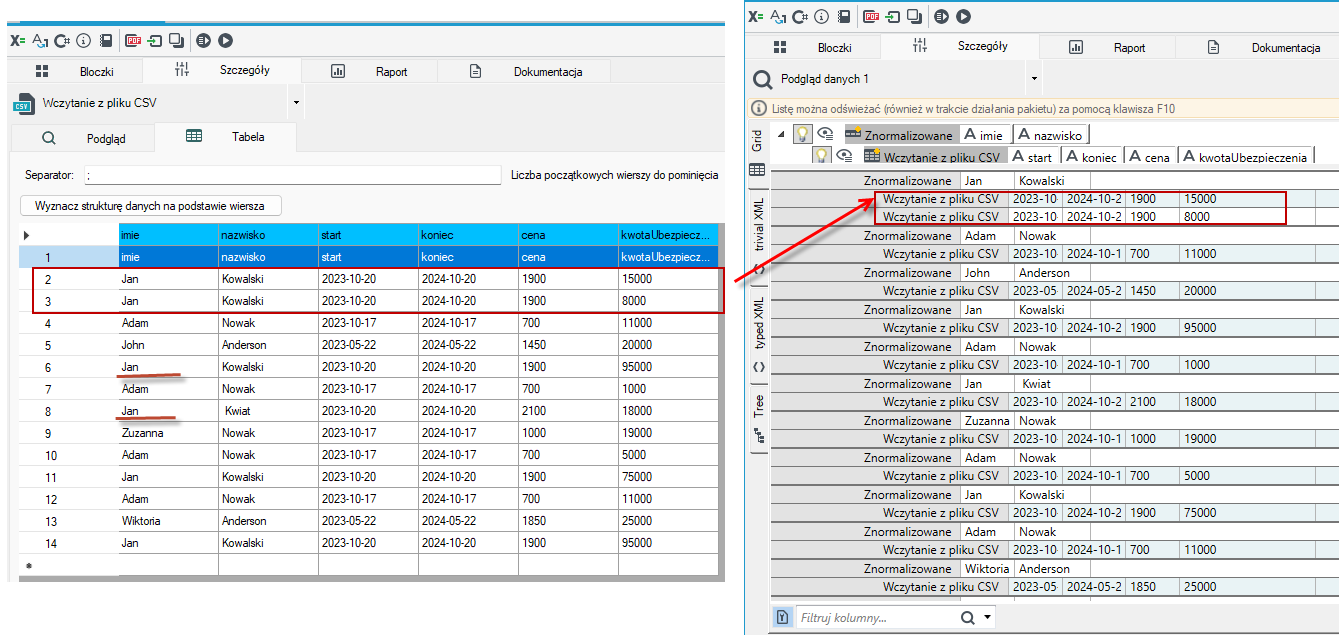Select the kwotaUbezpieczenia column header in right grid

click(1244, 156)
